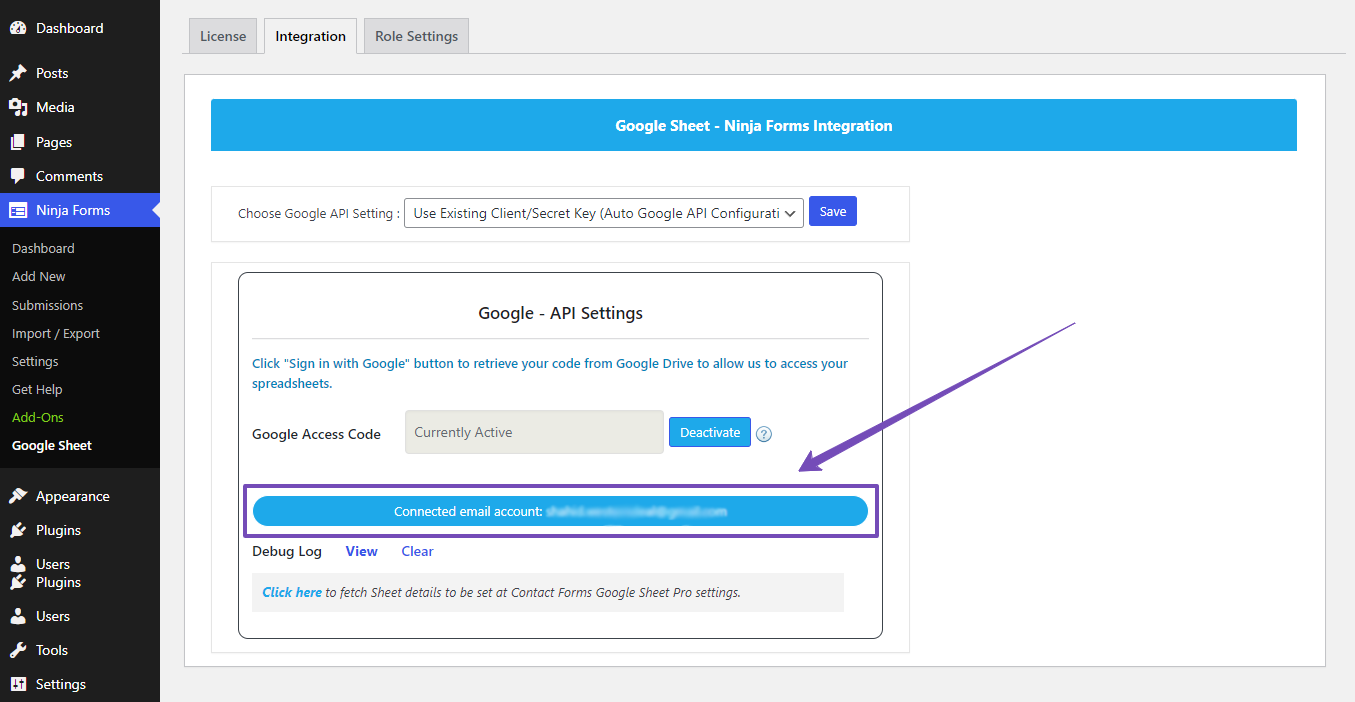Open the Media menu item
Image resolution: width=1355 pixels, height=702 pixels.
click(x=55, y=107)
